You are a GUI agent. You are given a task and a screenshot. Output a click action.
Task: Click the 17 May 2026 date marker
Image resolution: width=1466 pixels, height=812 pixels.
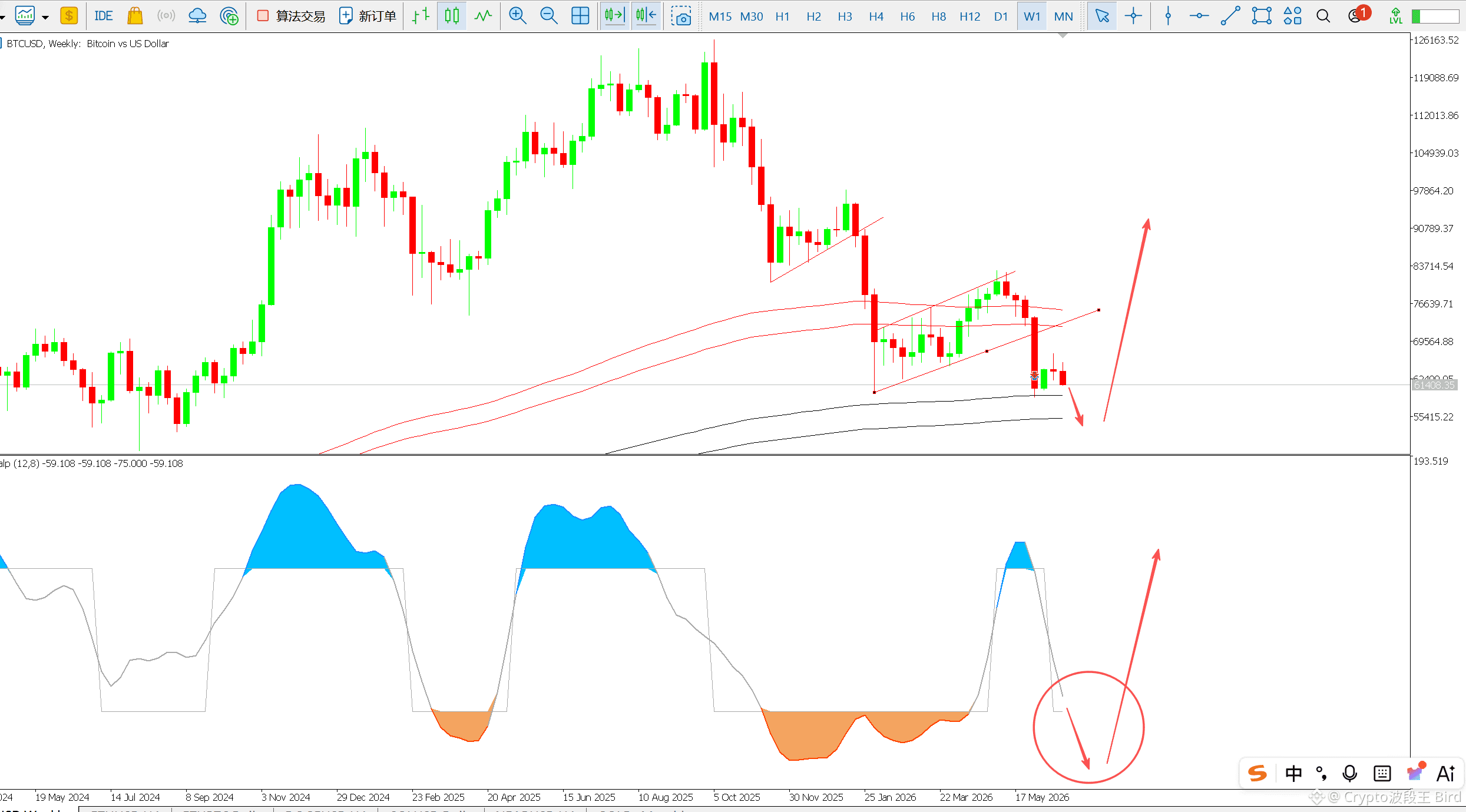click(x=1042, y=797)
